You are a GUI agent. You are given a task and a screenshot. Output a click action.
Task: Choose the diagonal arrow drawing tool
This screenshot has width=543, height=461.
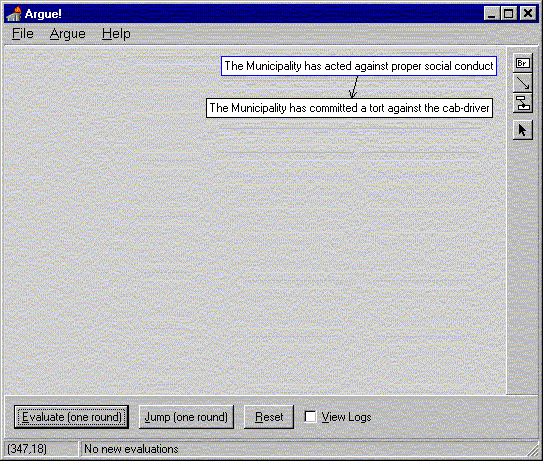[522, 83]
